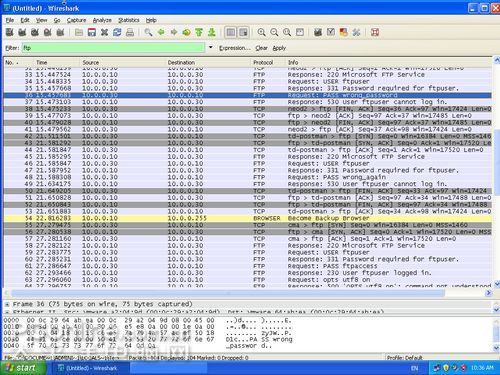Viewport: 500px width, 375px height.
Task: Open a capture file icon
Action: pyautogui.click(x=79, y=32)
